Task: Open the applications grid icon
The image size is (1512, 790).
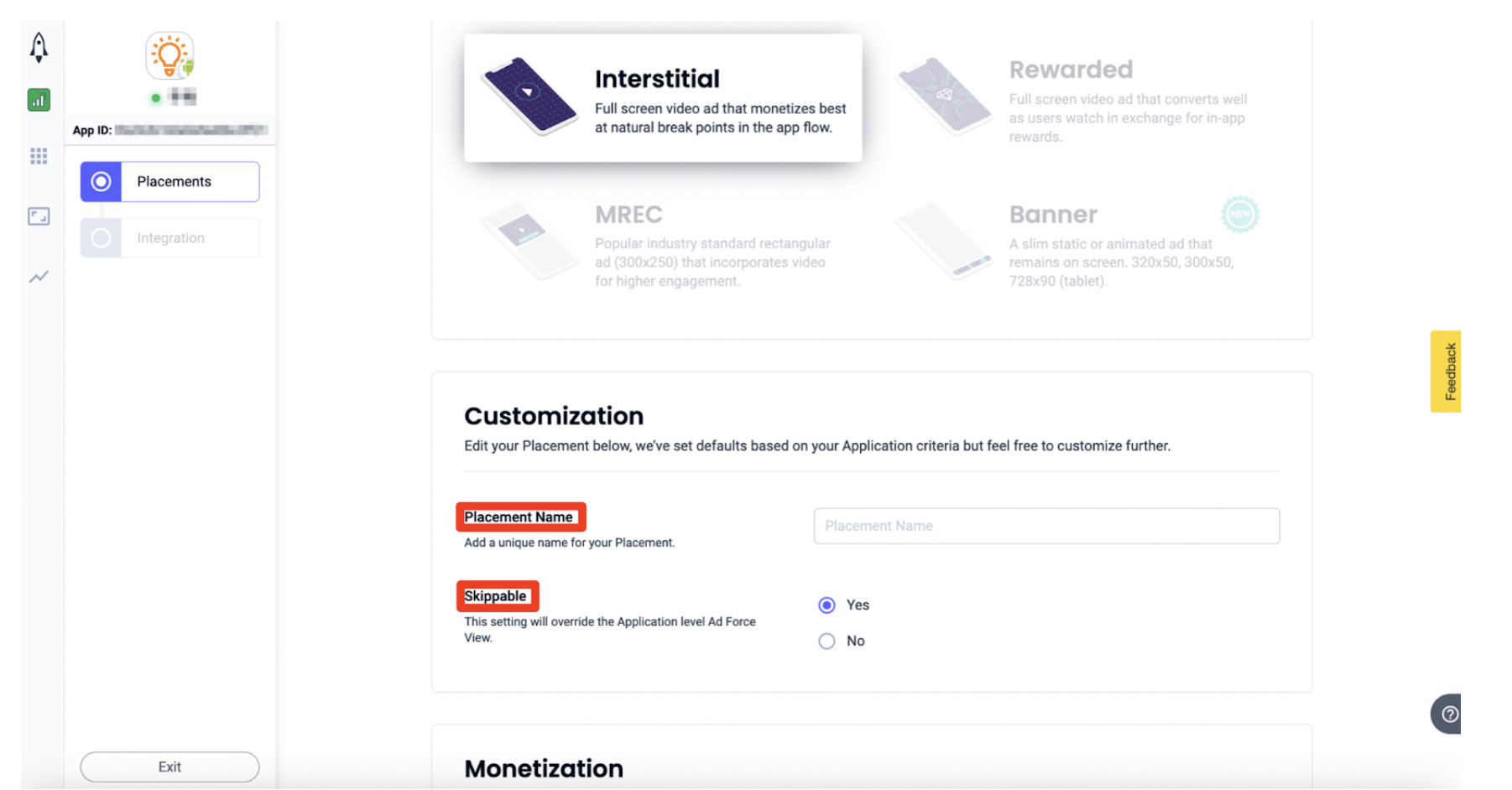Action: [x=39, y=156]
